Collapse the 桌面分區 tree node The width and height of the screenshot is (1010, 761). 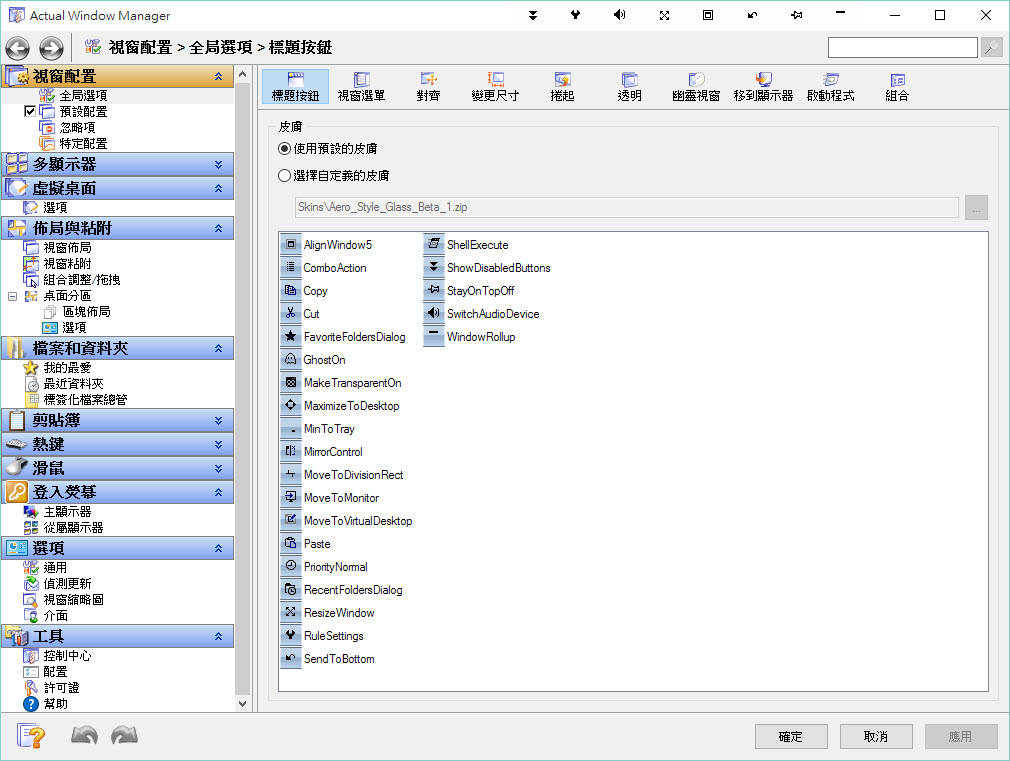coord(12,296)
